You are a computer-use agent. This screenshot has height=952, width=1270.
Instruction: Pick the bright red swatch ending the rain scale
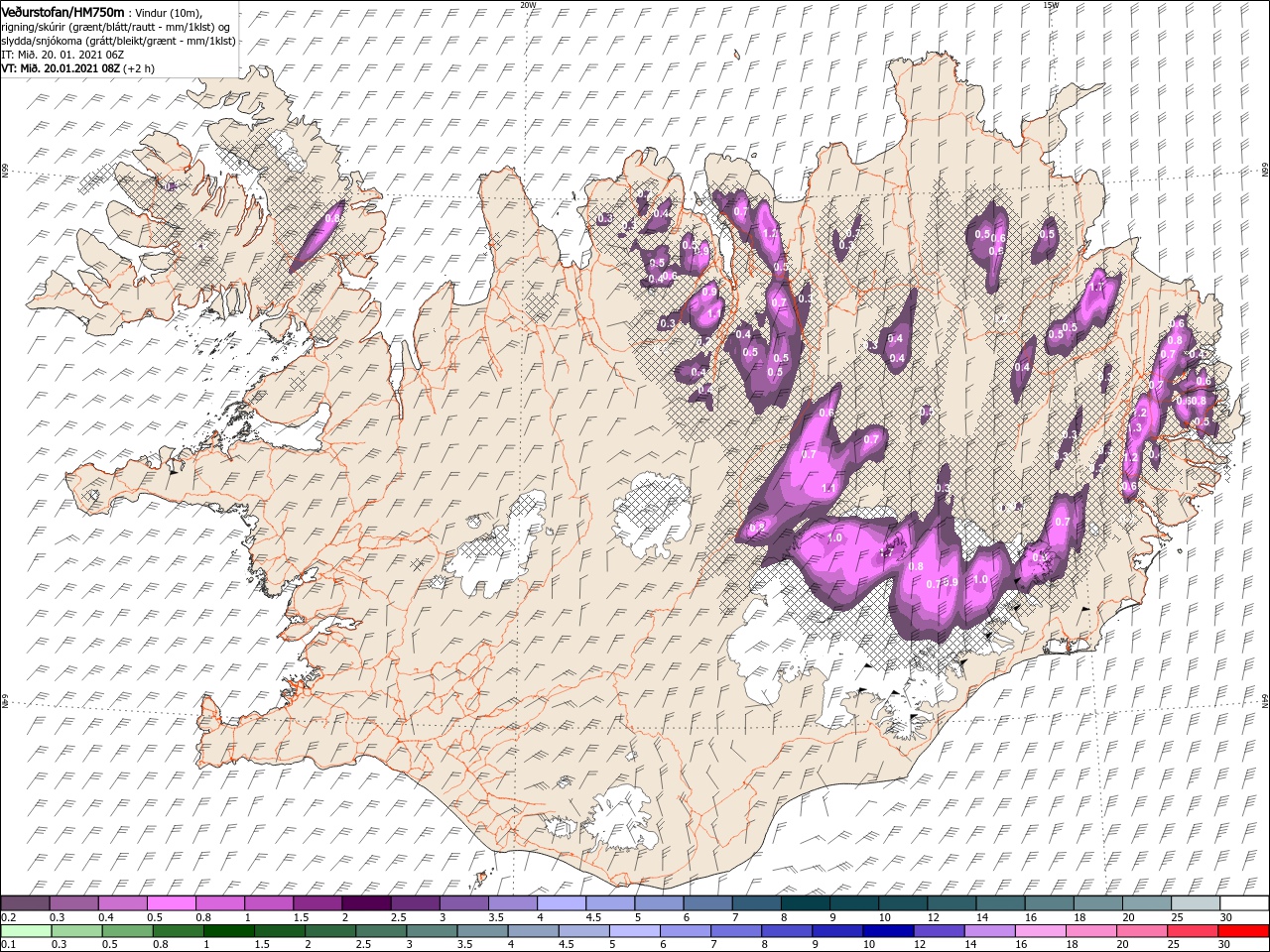1243,931
